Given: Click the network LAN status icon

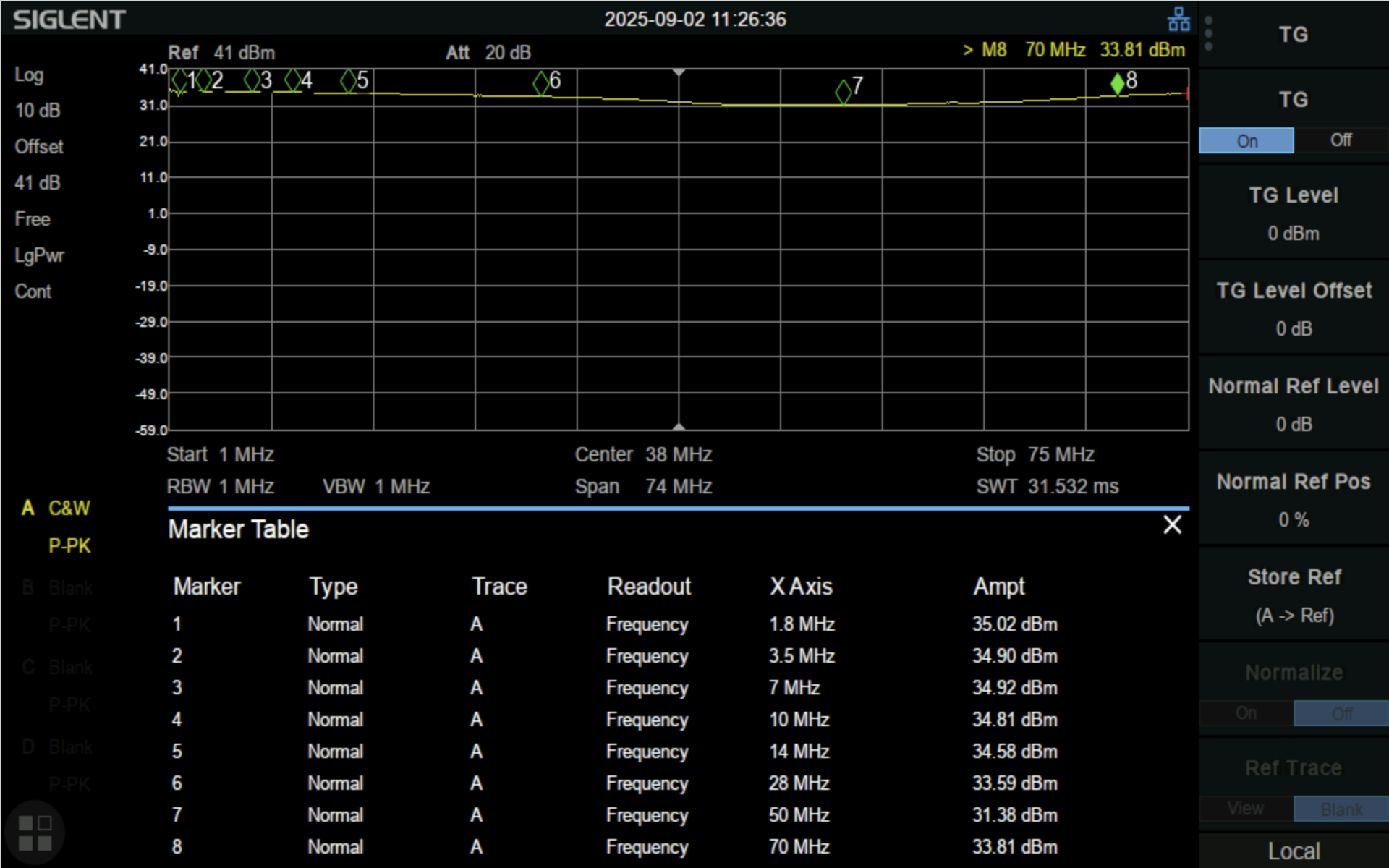Looking at the screenshot, I should [1178, 20].
